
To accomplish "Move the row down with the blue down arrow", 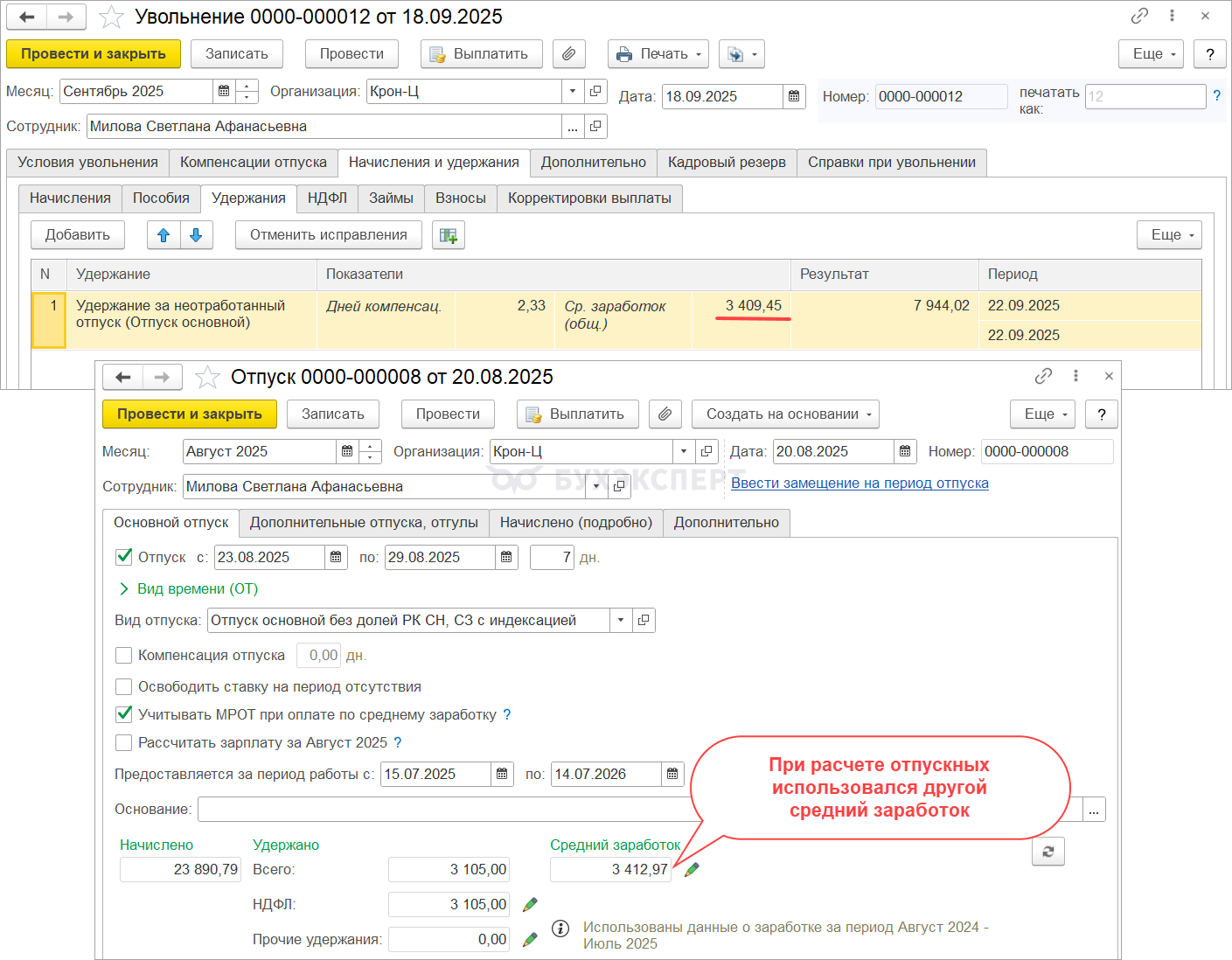I will 196,235.
